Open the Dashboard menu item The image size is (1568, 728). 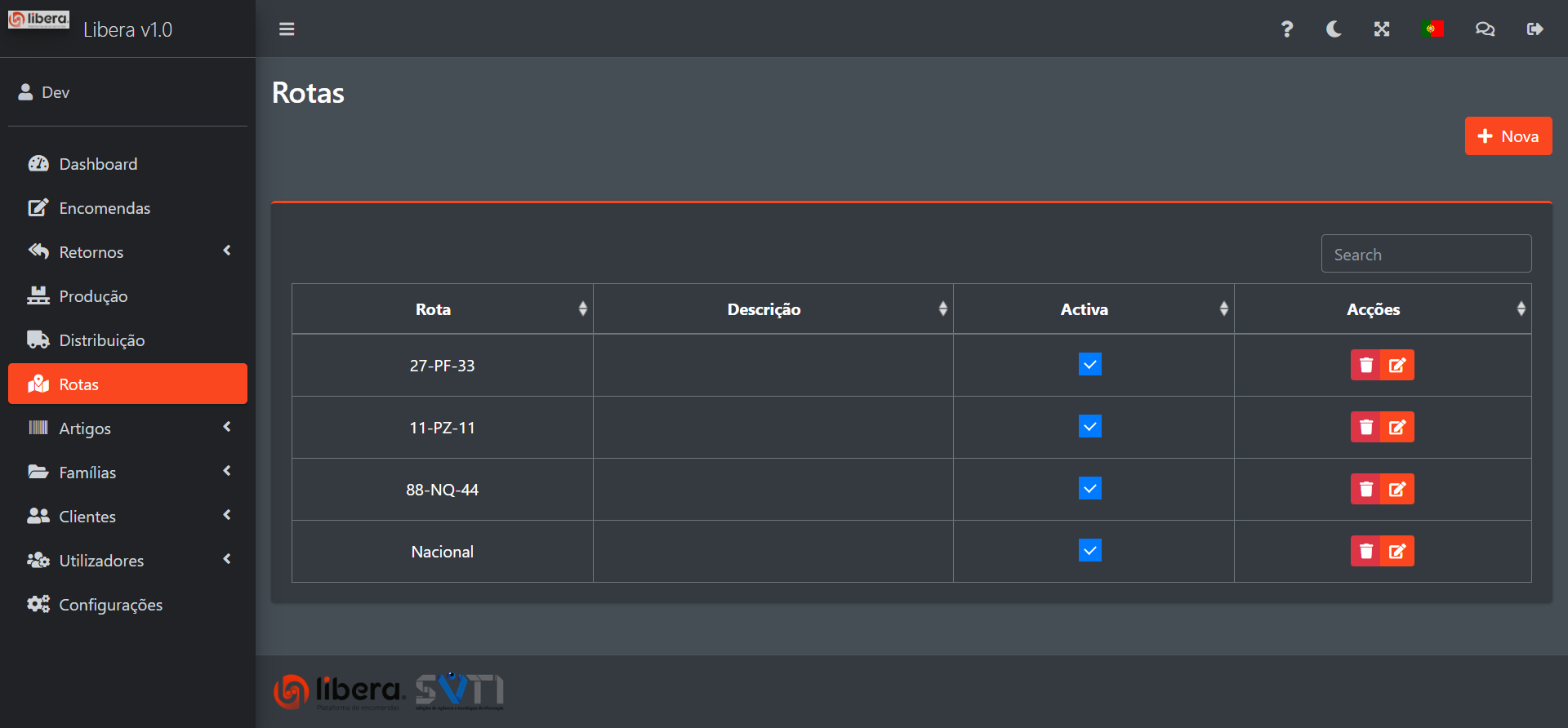pos(98,164)
